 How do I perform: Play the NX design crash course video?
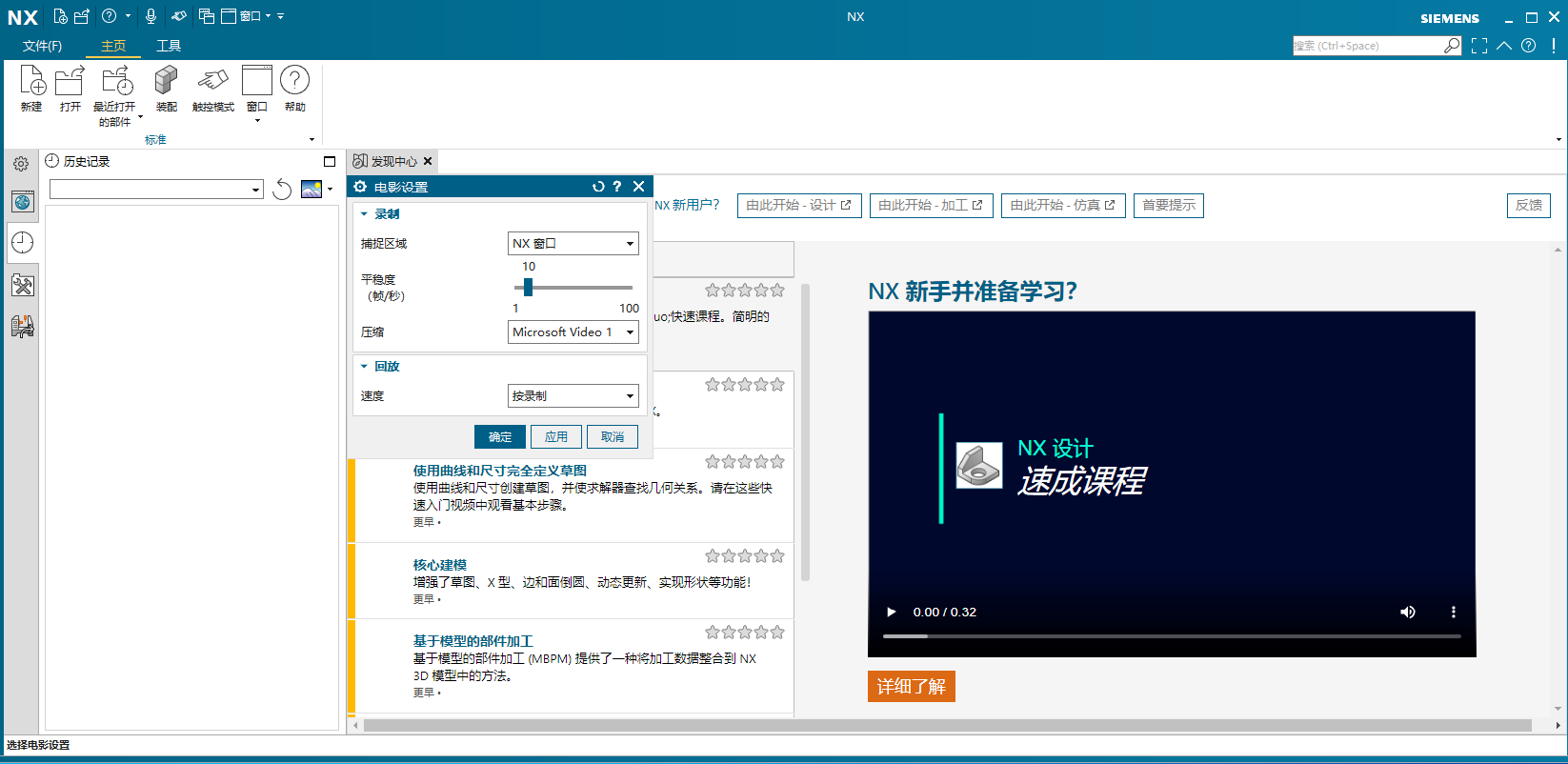tap(892, 612)
